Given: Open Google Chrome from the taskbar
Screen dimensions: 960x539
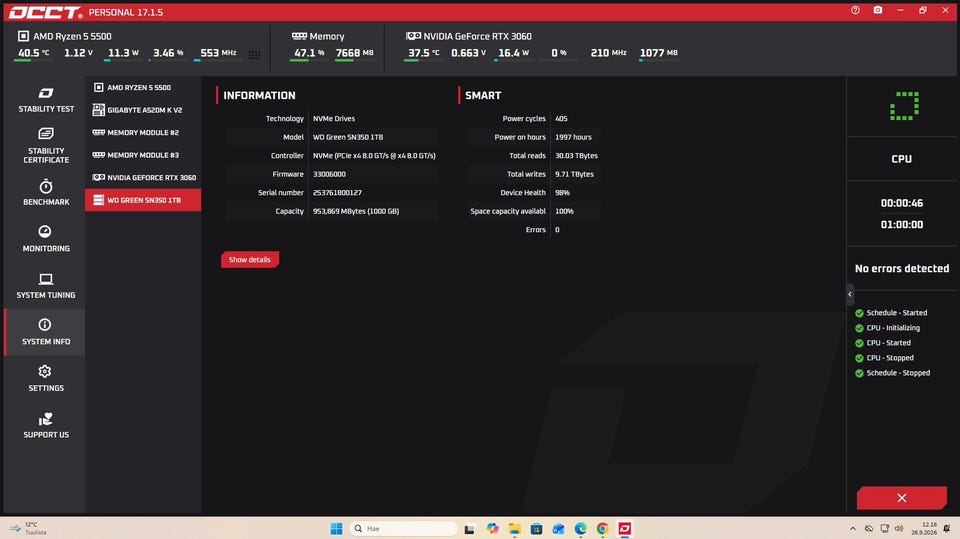Looking at the screenshot, I should coord(602,529).
